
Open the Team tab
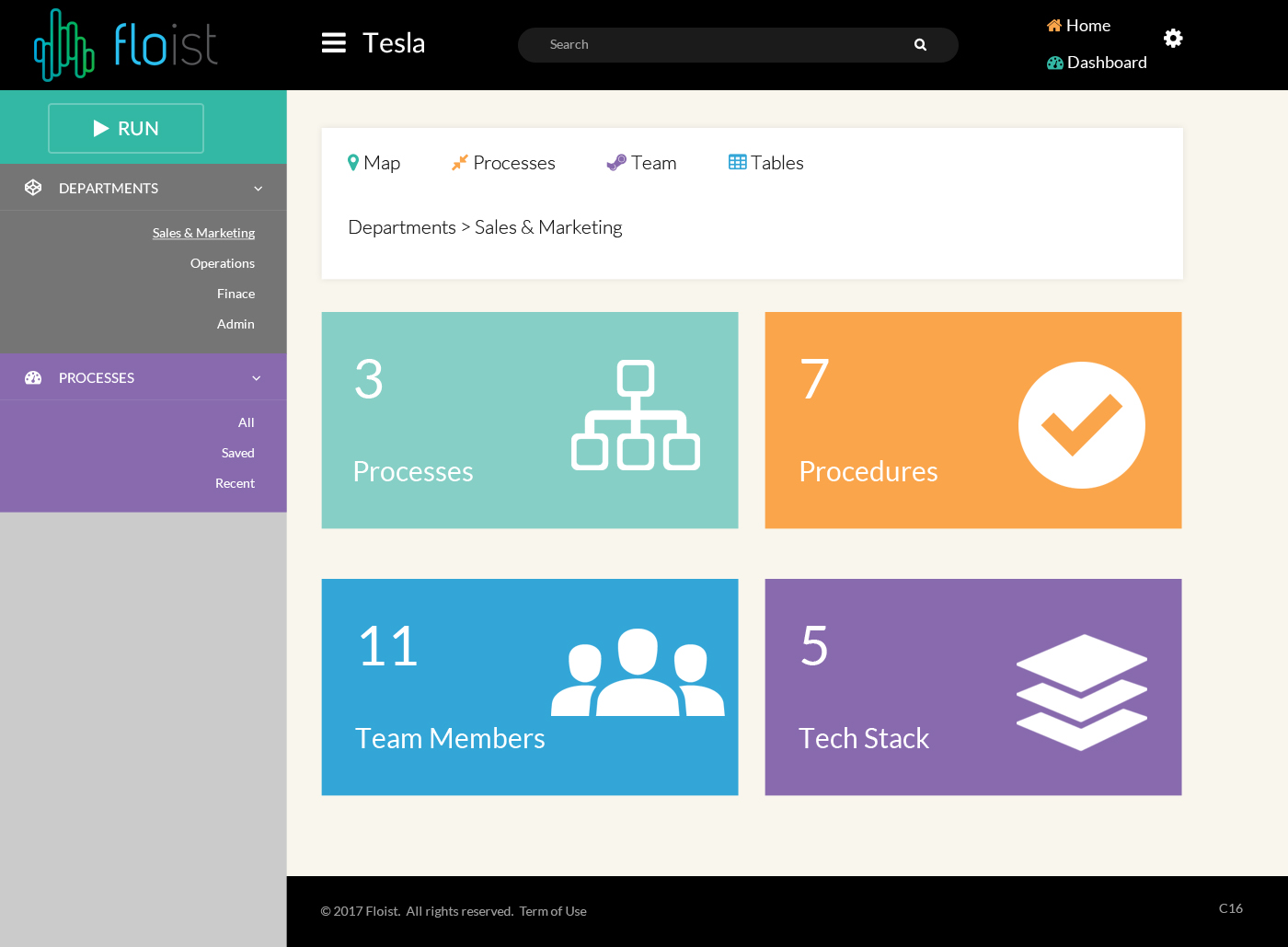[x=641, y=163]
